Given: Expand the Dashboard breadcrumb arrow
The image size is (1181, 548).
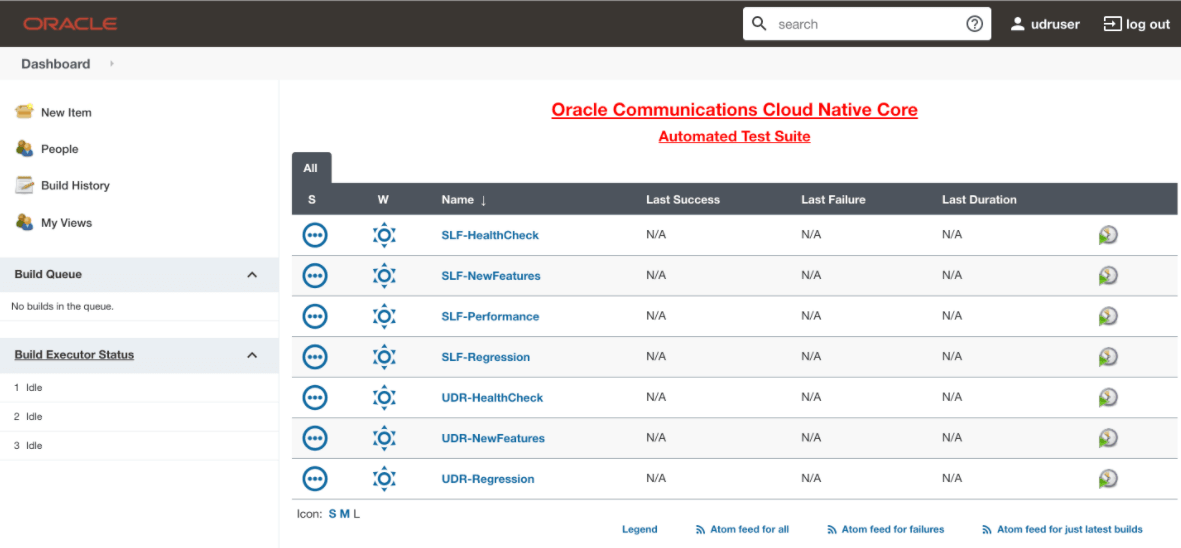Looking at the screenshot, I should coord(112,64).
